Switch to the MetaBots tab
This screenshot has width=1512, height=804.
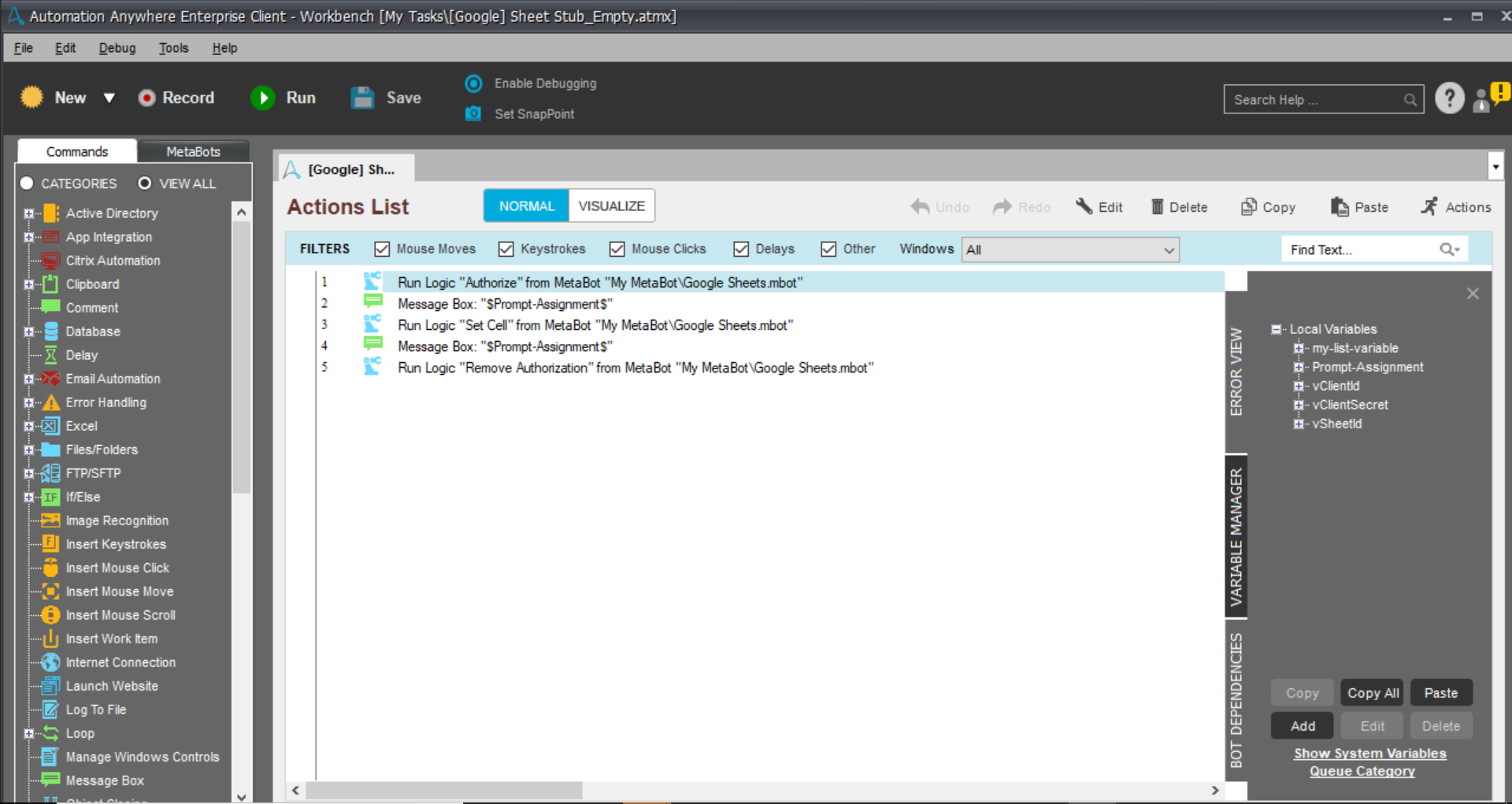tap(194, 151)
